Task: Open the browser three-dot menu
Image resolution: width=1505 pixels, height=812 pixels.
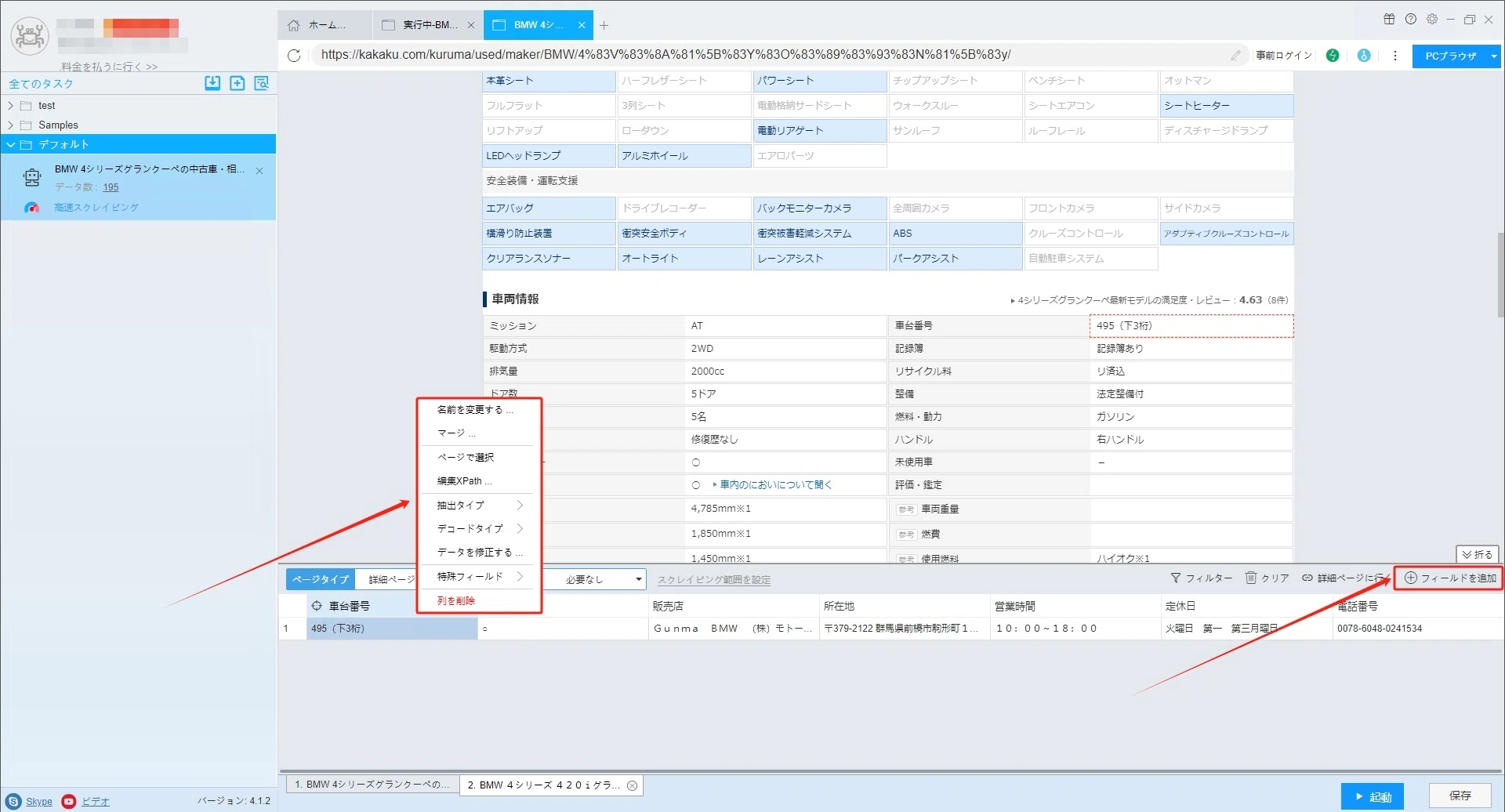Action: click(x=1394, y=56)
